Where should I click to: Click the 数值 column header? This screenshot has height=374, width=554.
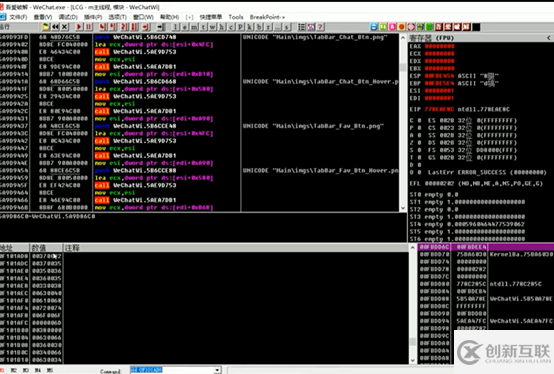46,248
